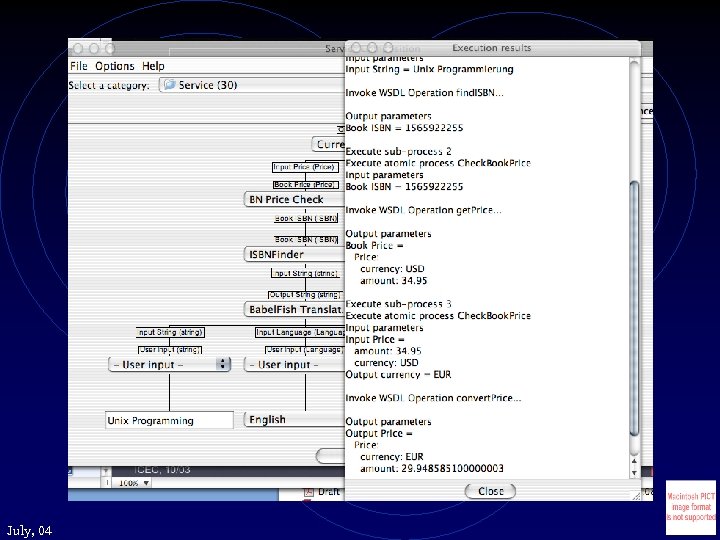Click the Execution results window title bar

pyautogui.click(x=492, y=48)
